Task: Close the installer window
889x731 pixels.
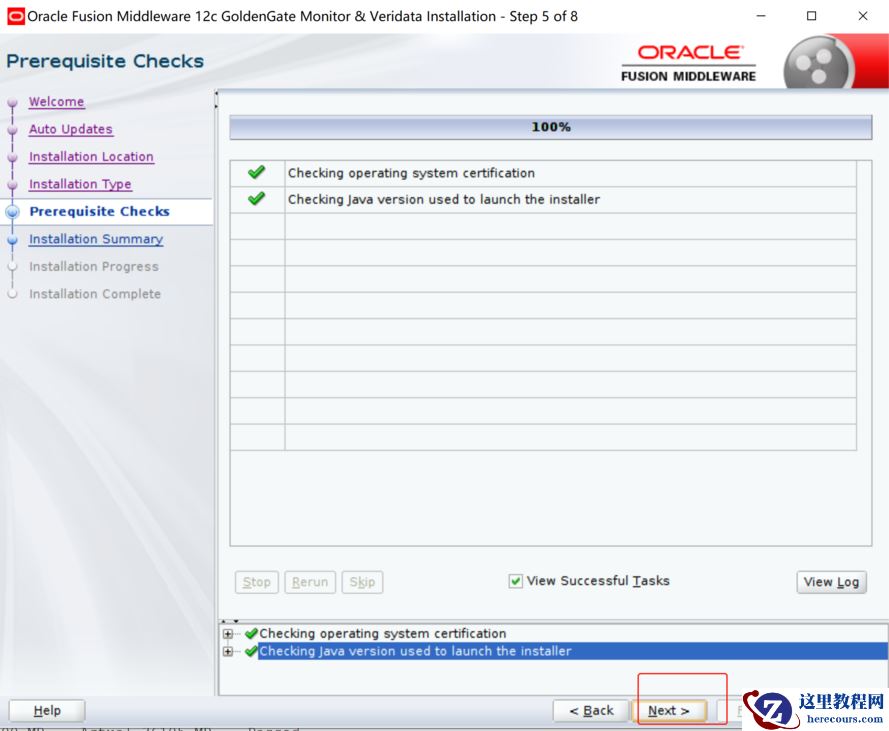Action: [x=863, y=16]
